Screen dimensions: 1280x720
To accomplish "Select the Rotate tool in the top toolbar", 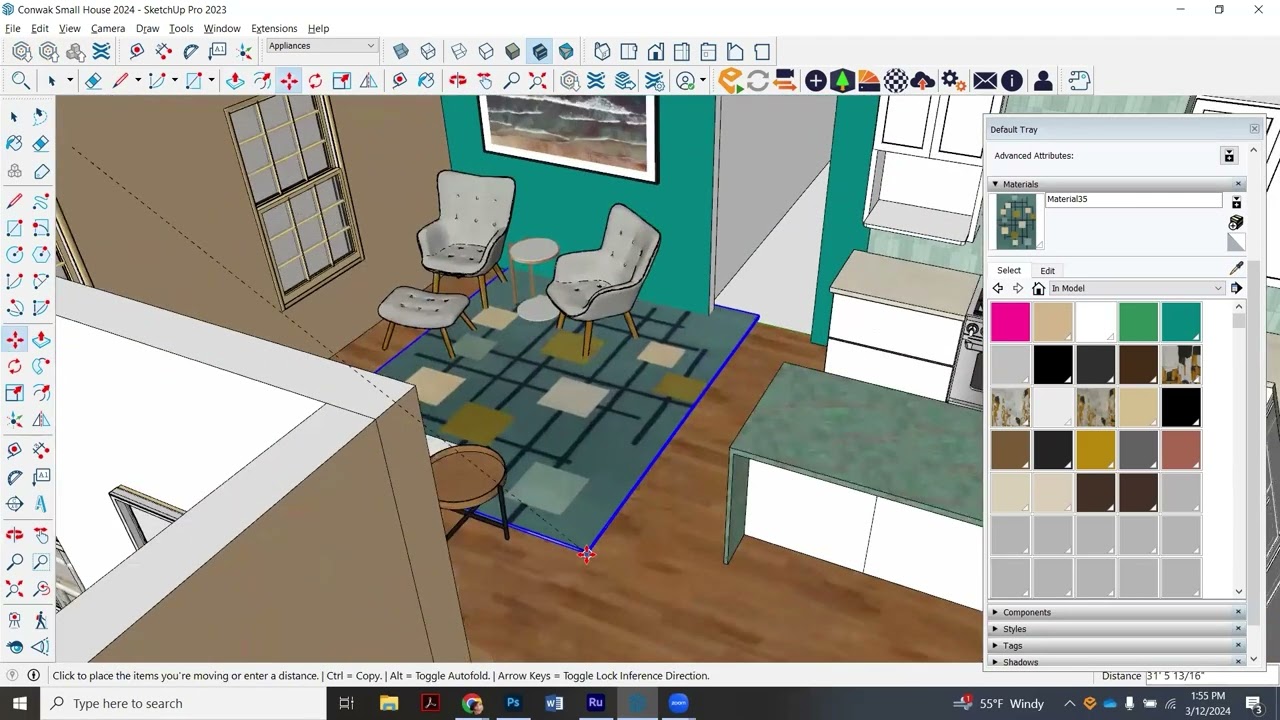I will (315, 81).
